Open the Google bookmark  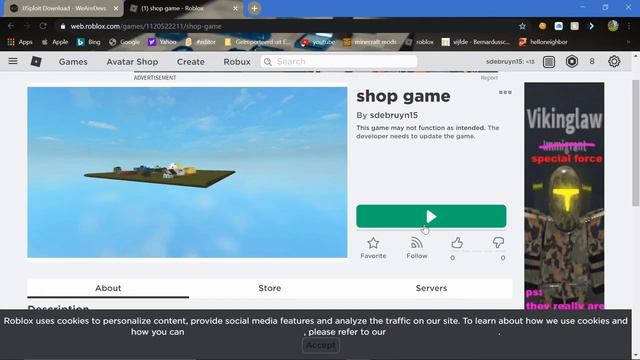(124, 42)
